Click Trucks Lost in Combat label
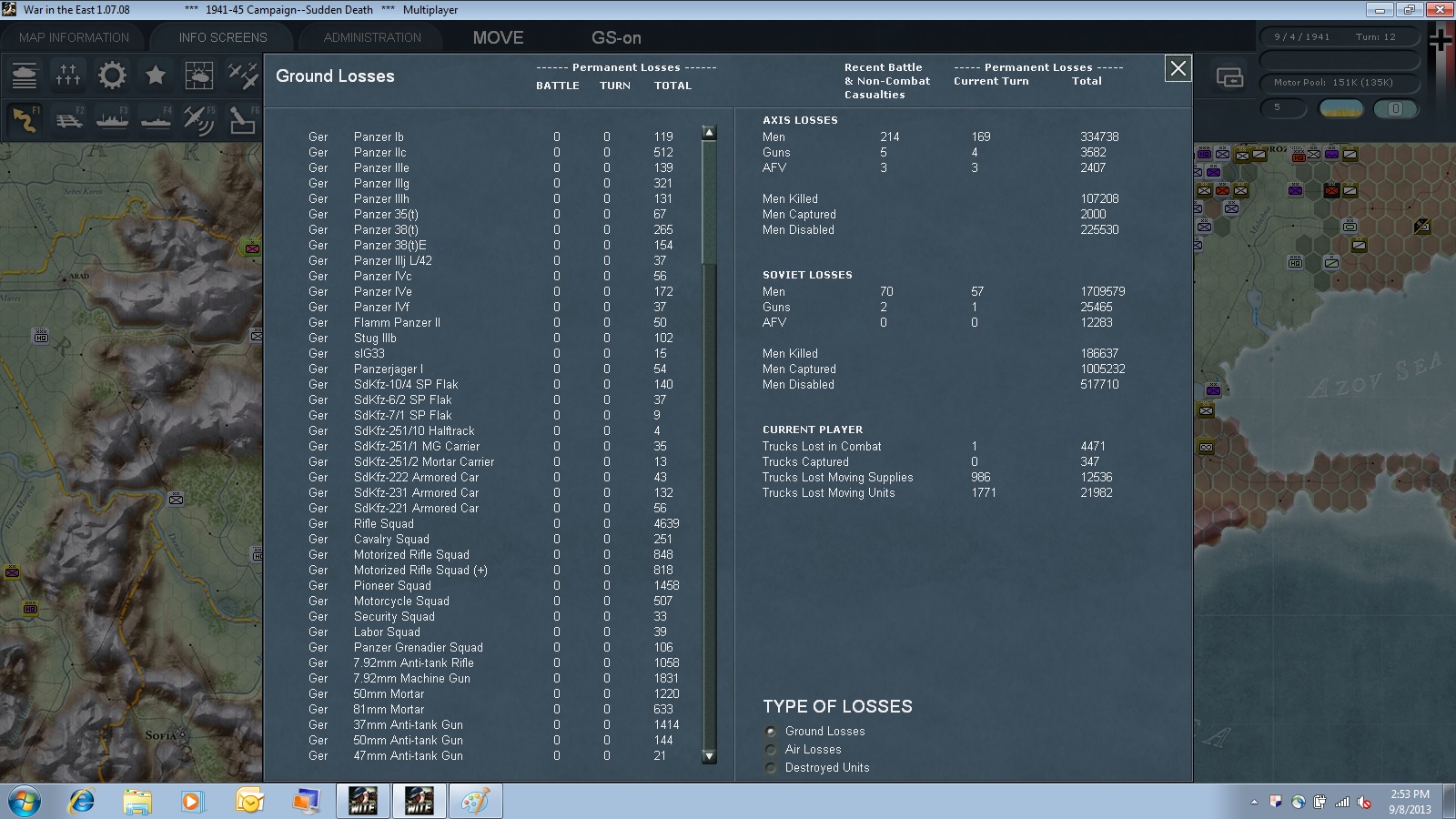 (x=822, y=447)
